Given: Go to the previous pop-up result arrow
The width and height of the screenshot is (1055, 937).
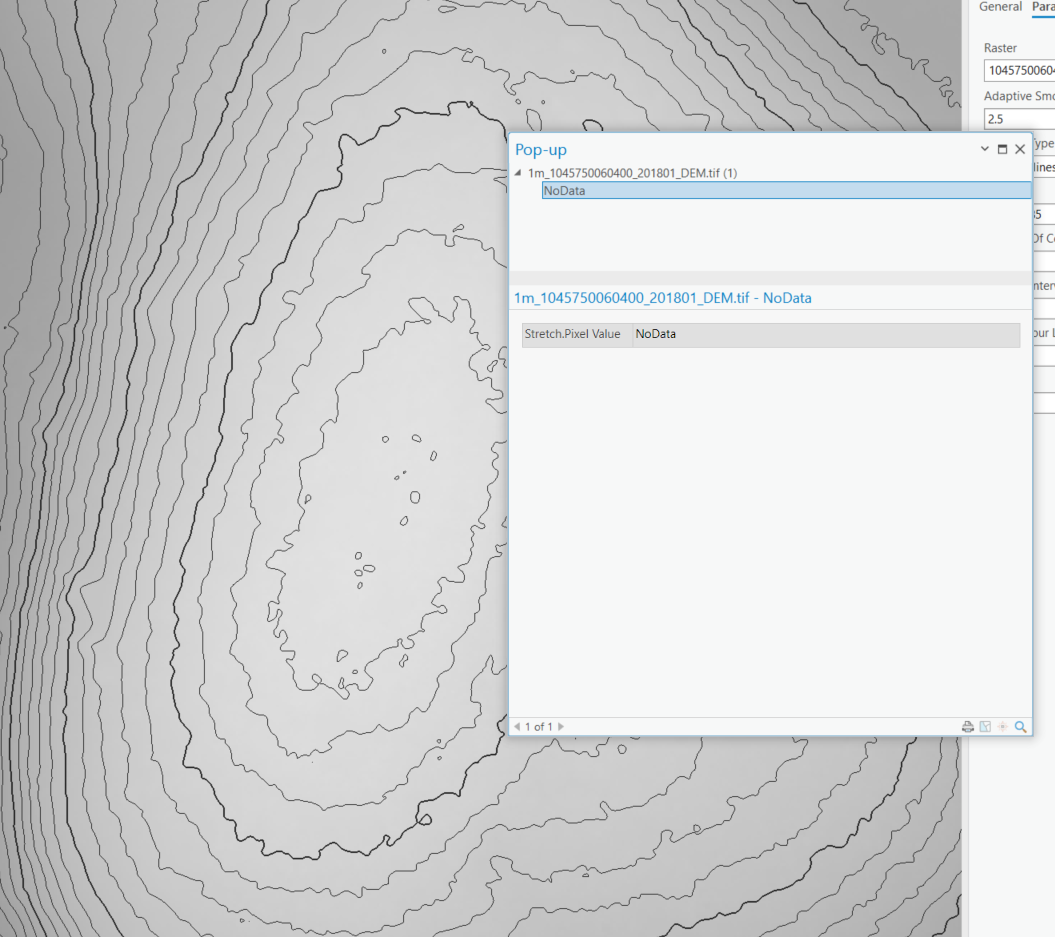Looking at the screenshot, I should tap(517, 726).
